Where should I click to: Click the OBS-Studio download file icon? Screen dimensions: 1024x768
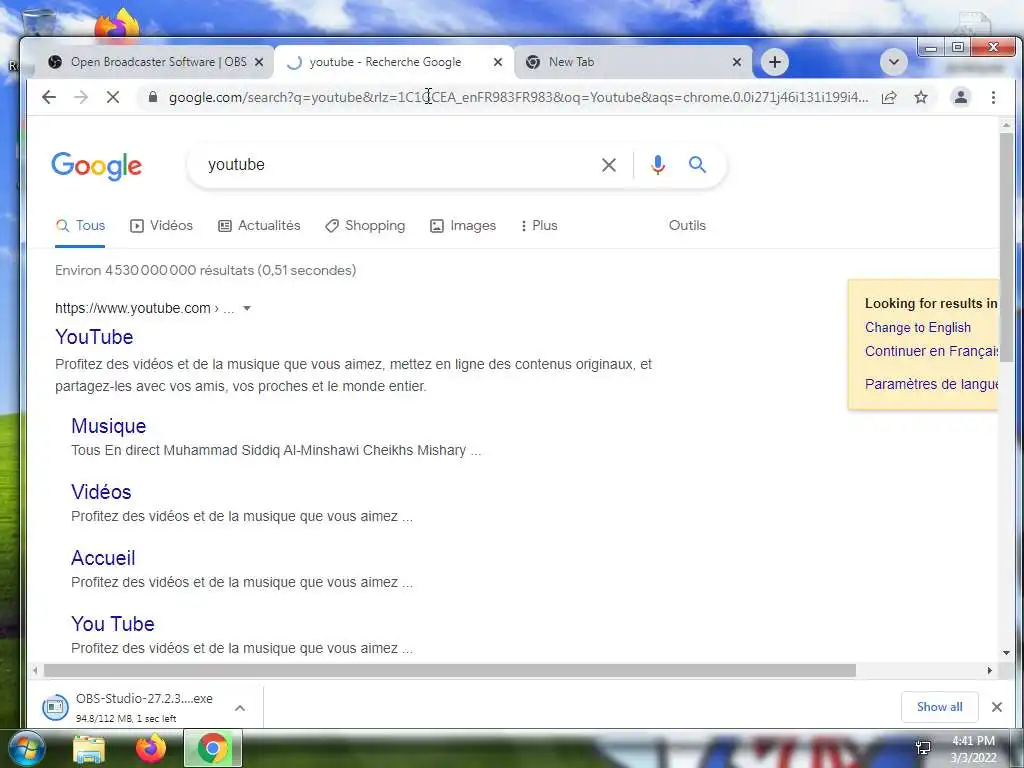tap(56, 707)
